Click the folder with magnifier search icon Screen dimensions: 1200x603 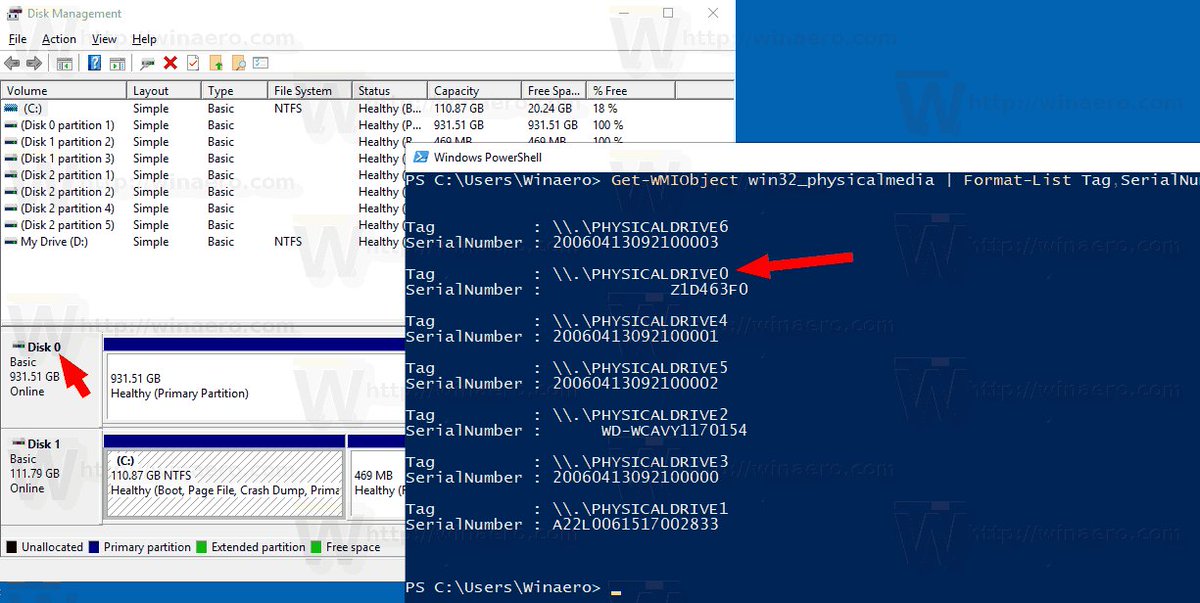(238, 63)
